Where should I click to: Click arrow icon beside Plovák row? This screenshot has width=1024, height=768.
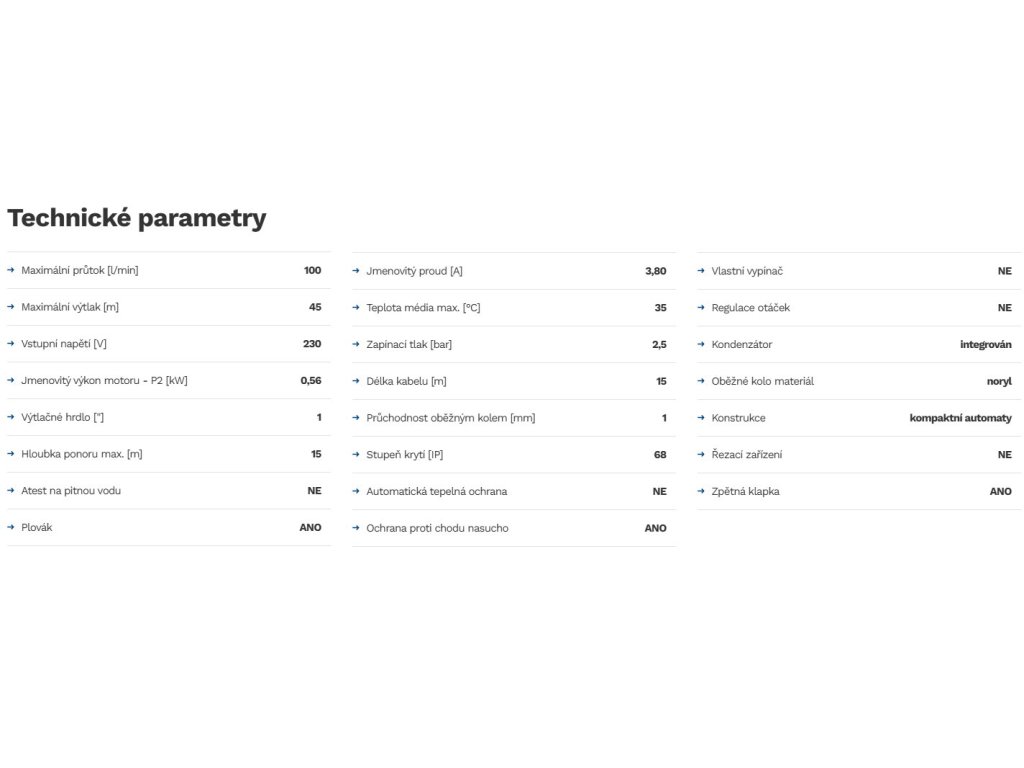(x=10, y=526)
